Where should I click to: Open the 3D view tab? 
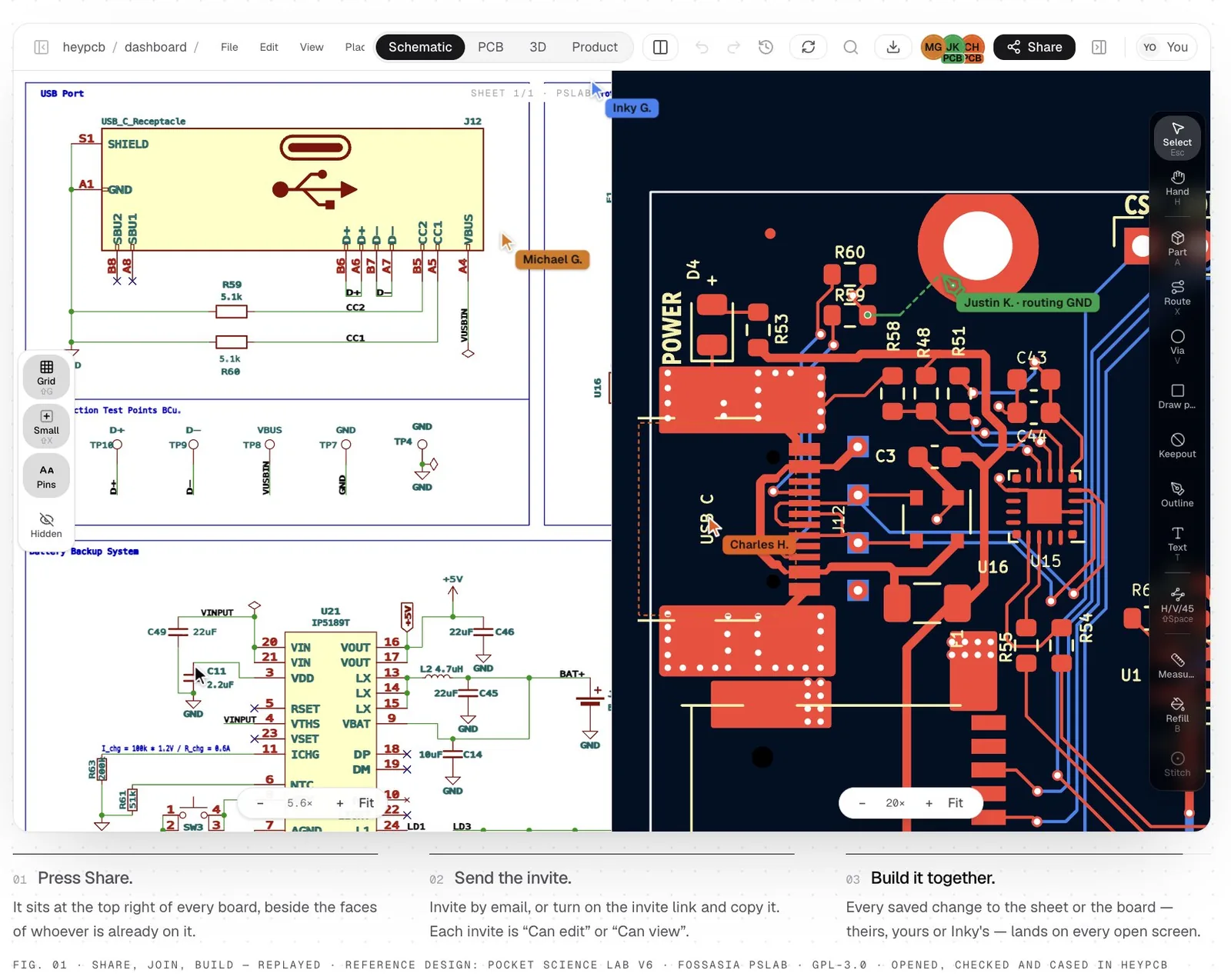tap(538, 47)
